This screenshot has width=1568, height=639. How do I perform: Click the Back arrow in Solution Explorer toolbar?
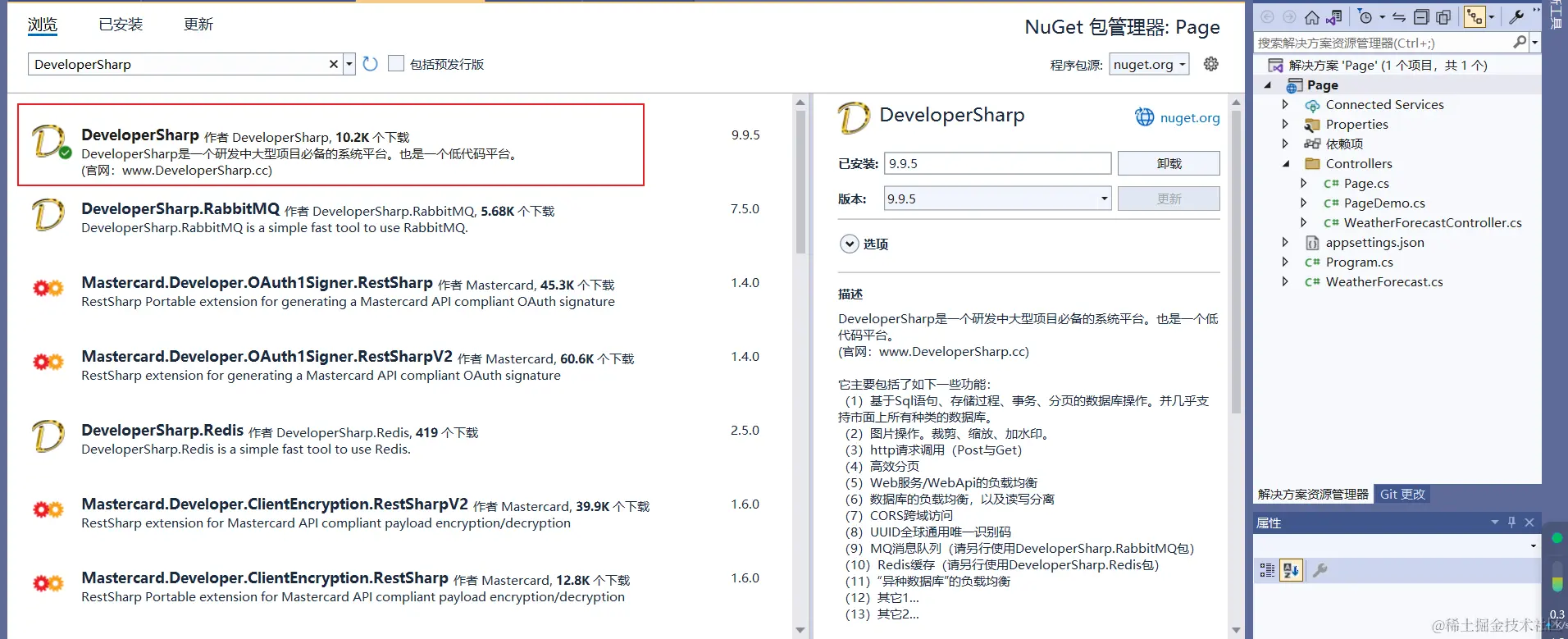pos(1267,17)
